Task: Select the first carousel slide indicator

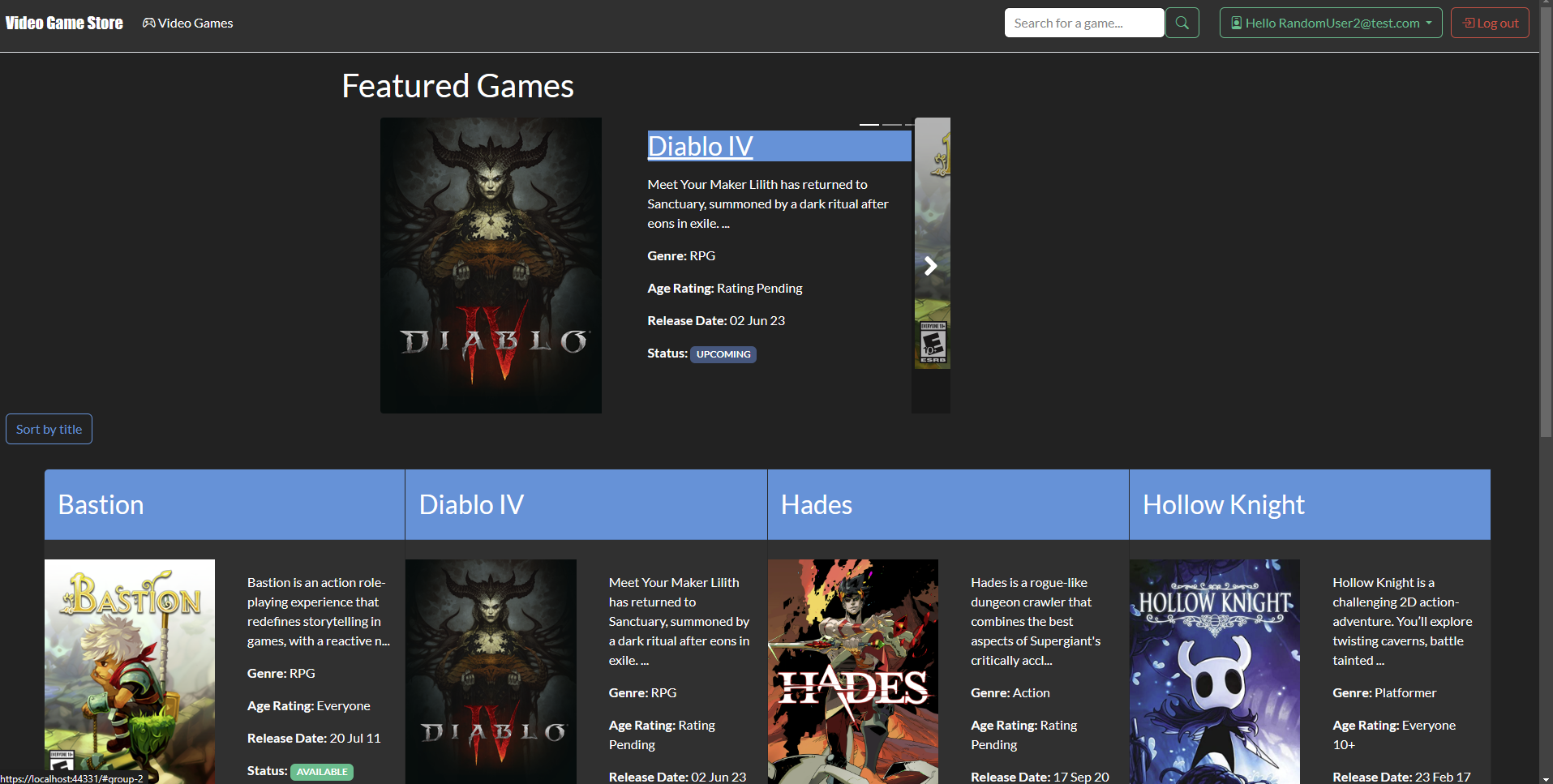Action: tap(869, 124)
